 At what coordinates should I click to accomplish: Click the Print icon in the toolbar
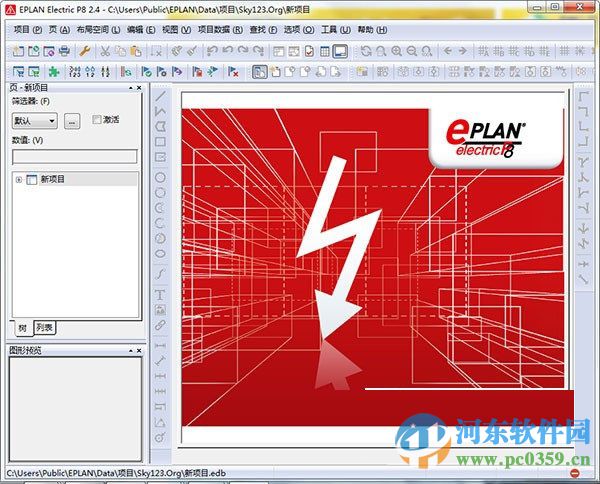coord(64,51)
